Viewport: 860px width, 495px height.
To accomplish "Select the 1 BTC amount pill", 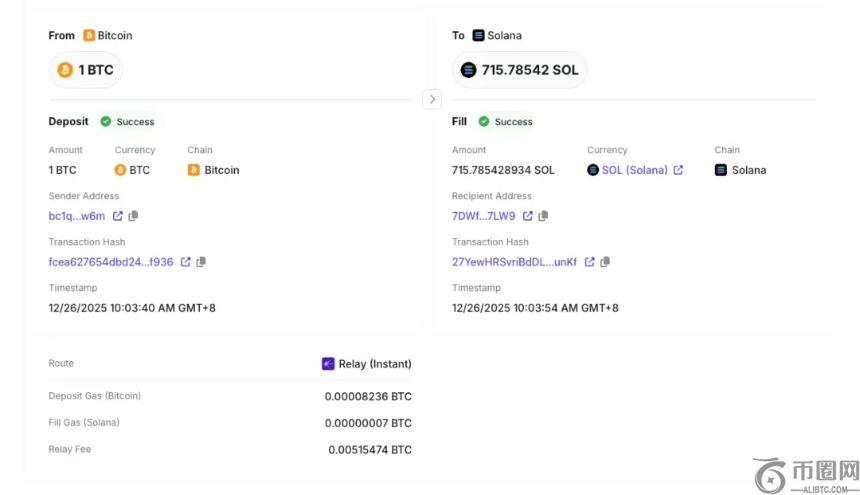I will coord(86,70).
